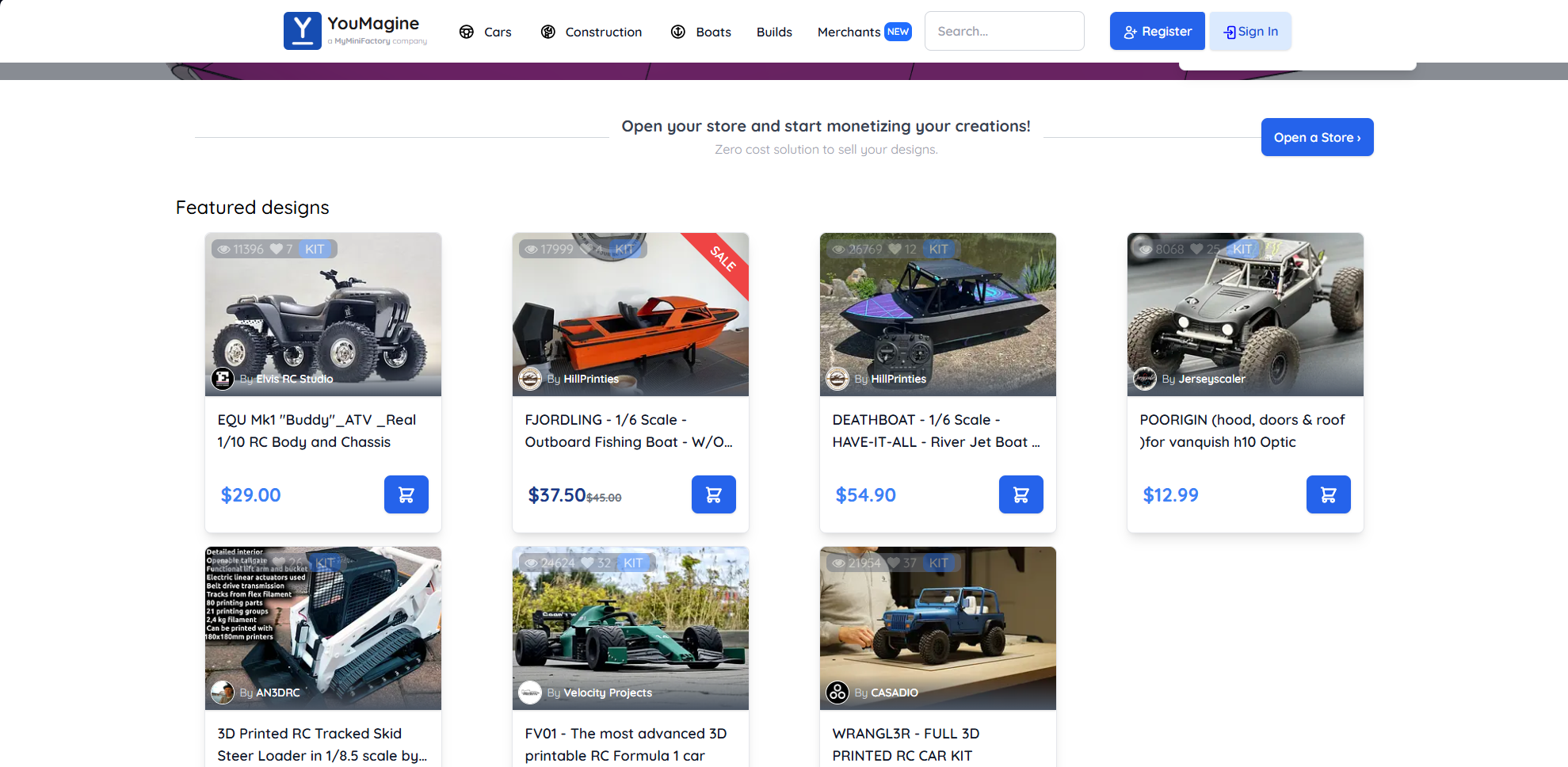Add DEATHBOAT jet boat to cart

[x=1021, y=494]
